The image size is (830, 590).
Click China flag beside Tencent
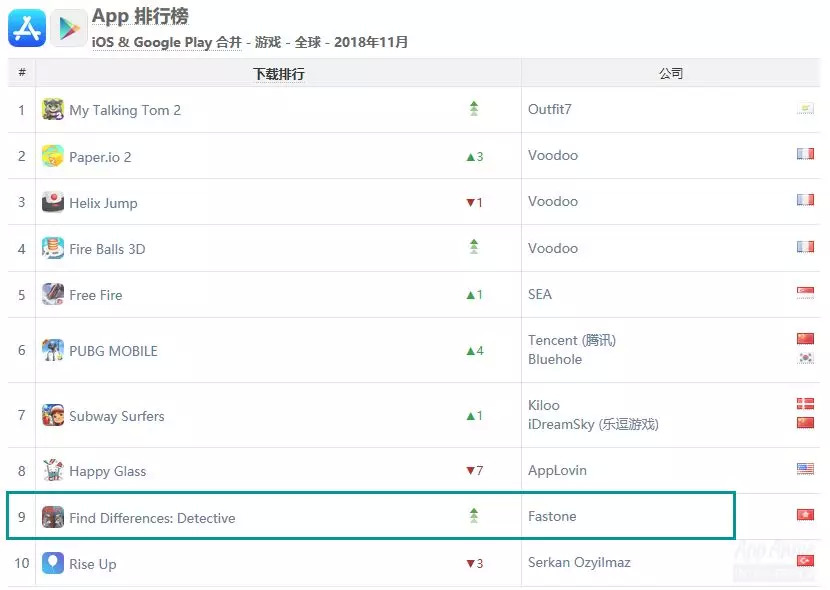pos(805,339)
